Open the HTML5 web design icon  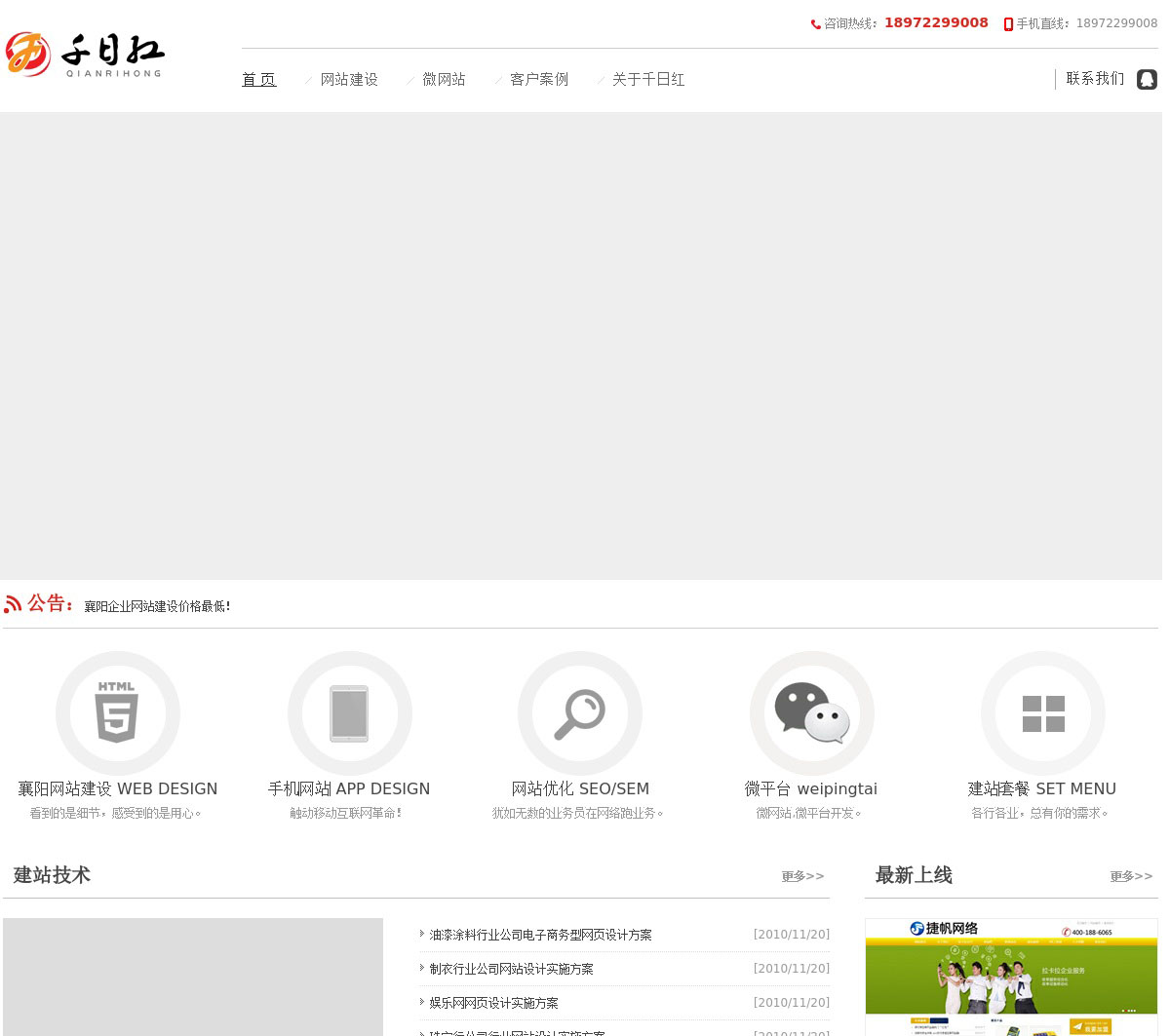(x=117, y=712)
